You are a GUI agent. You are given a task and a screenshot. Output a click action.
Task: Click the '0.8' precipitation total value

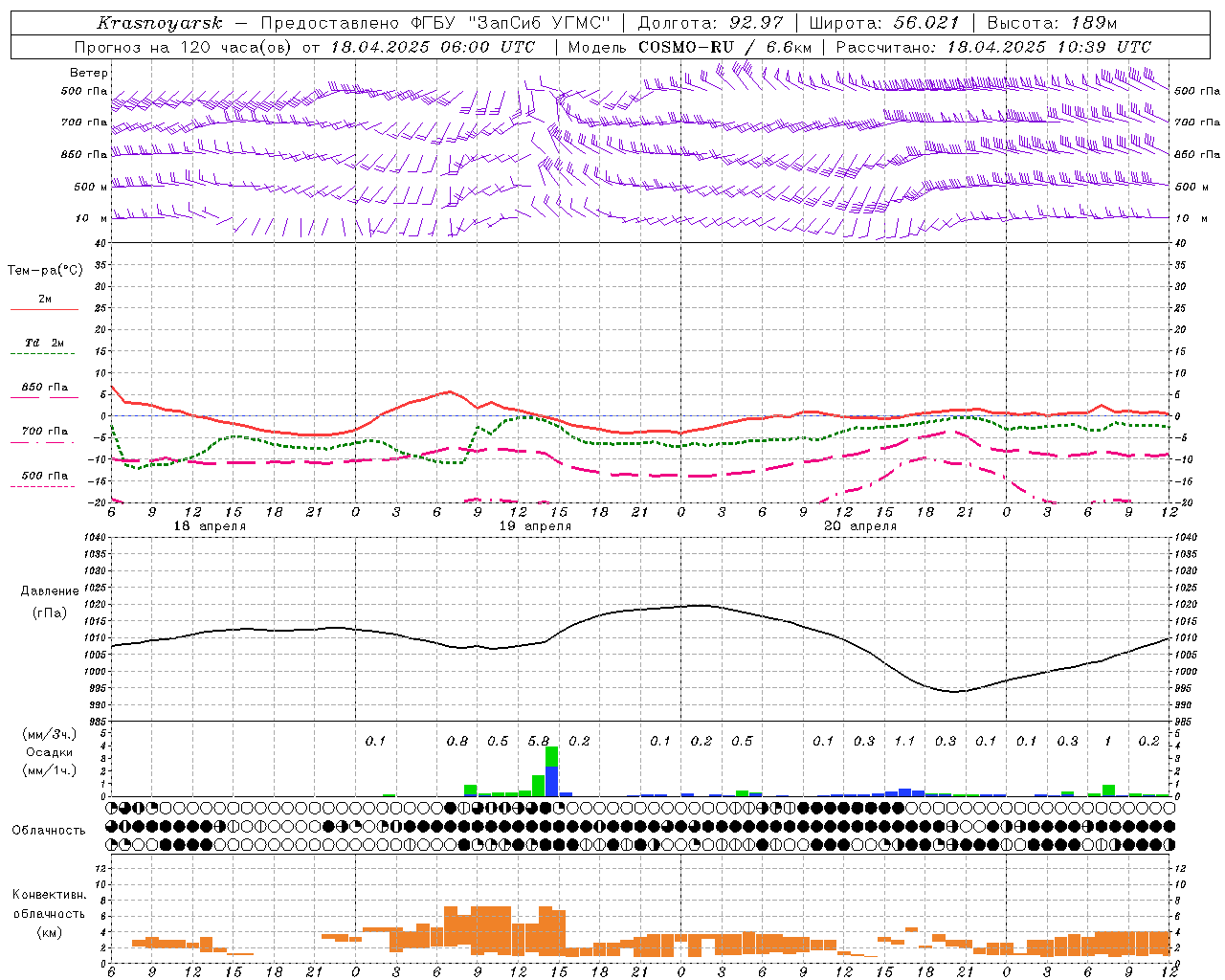[x=457, y=742]
